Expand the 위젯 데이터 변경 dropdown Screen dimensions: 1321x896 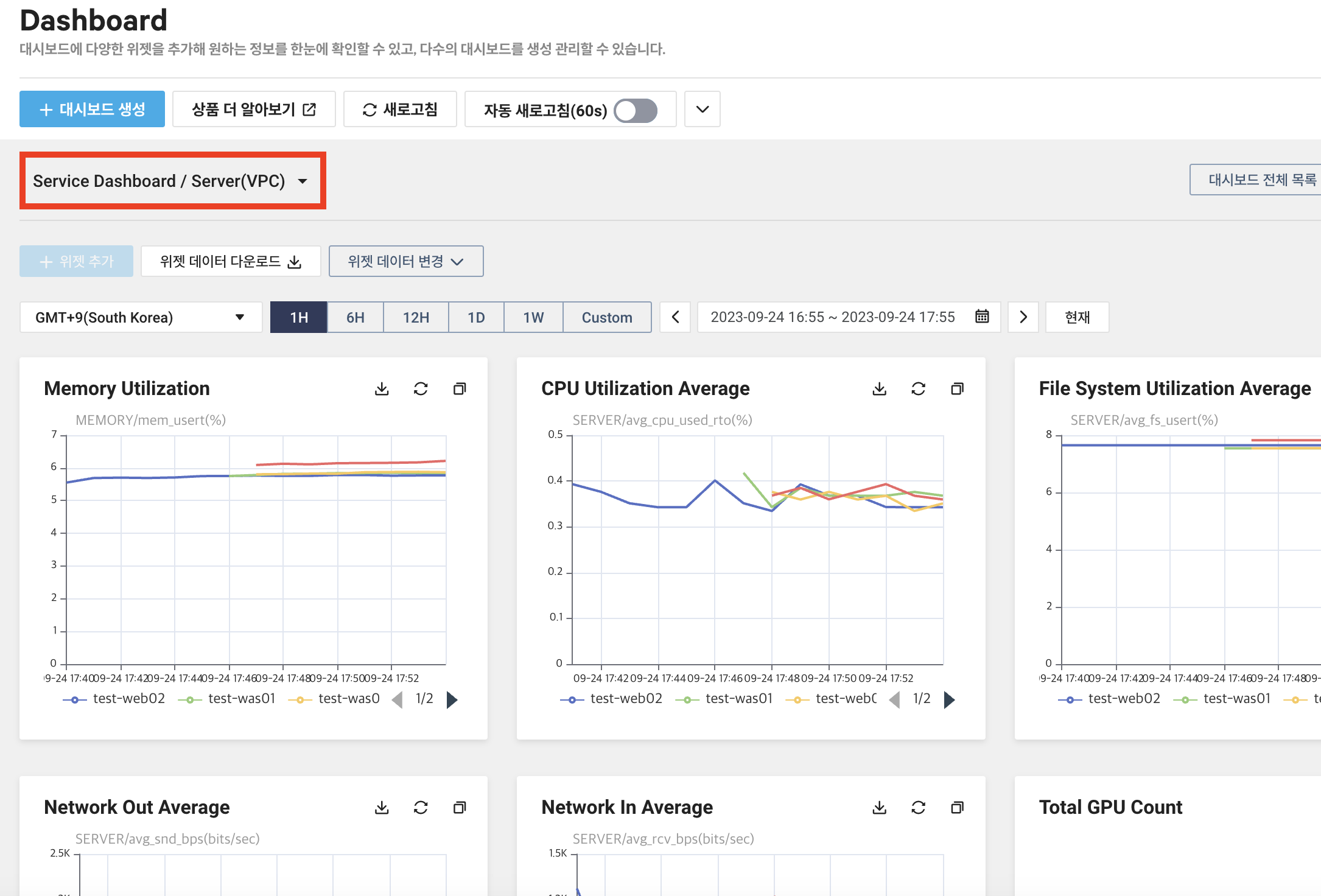click(x=406, y=261)
